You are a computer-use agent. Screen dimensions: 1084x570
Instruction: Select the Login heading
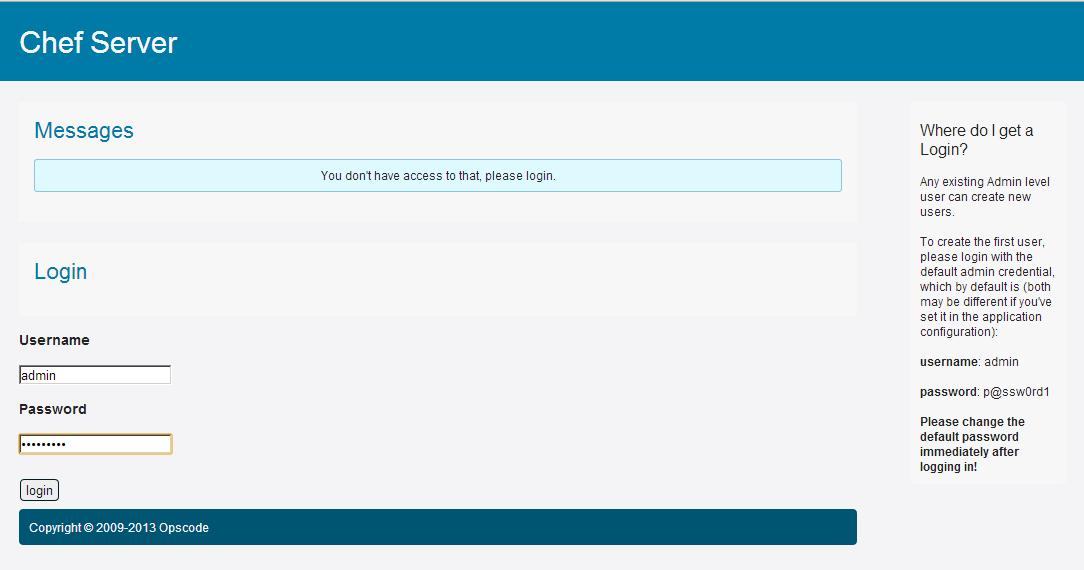pyautogui.click(x=61, y=272)
